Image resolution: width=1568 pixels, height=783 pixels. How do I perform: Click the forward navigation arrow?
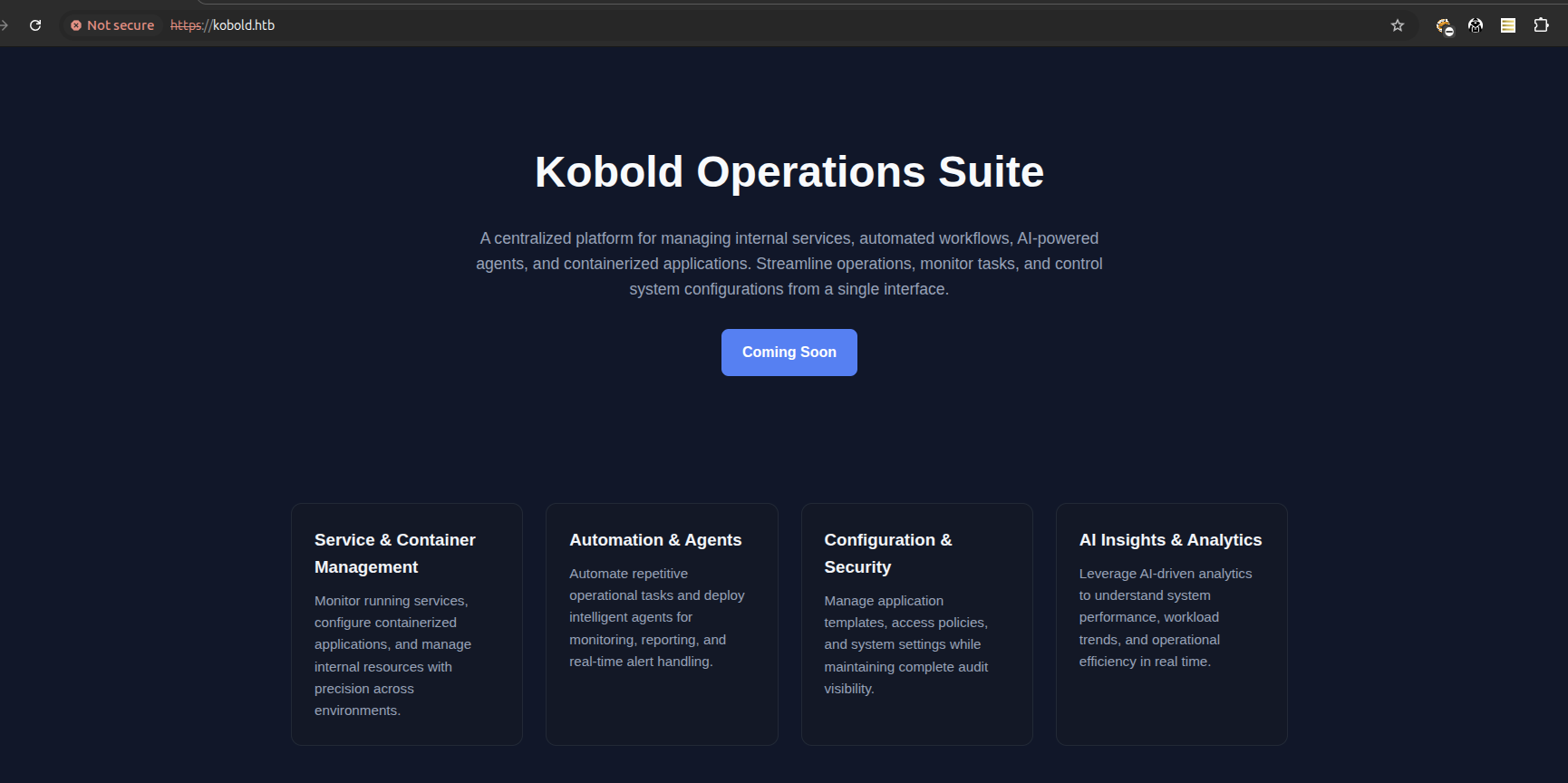(x=5, y=25)
